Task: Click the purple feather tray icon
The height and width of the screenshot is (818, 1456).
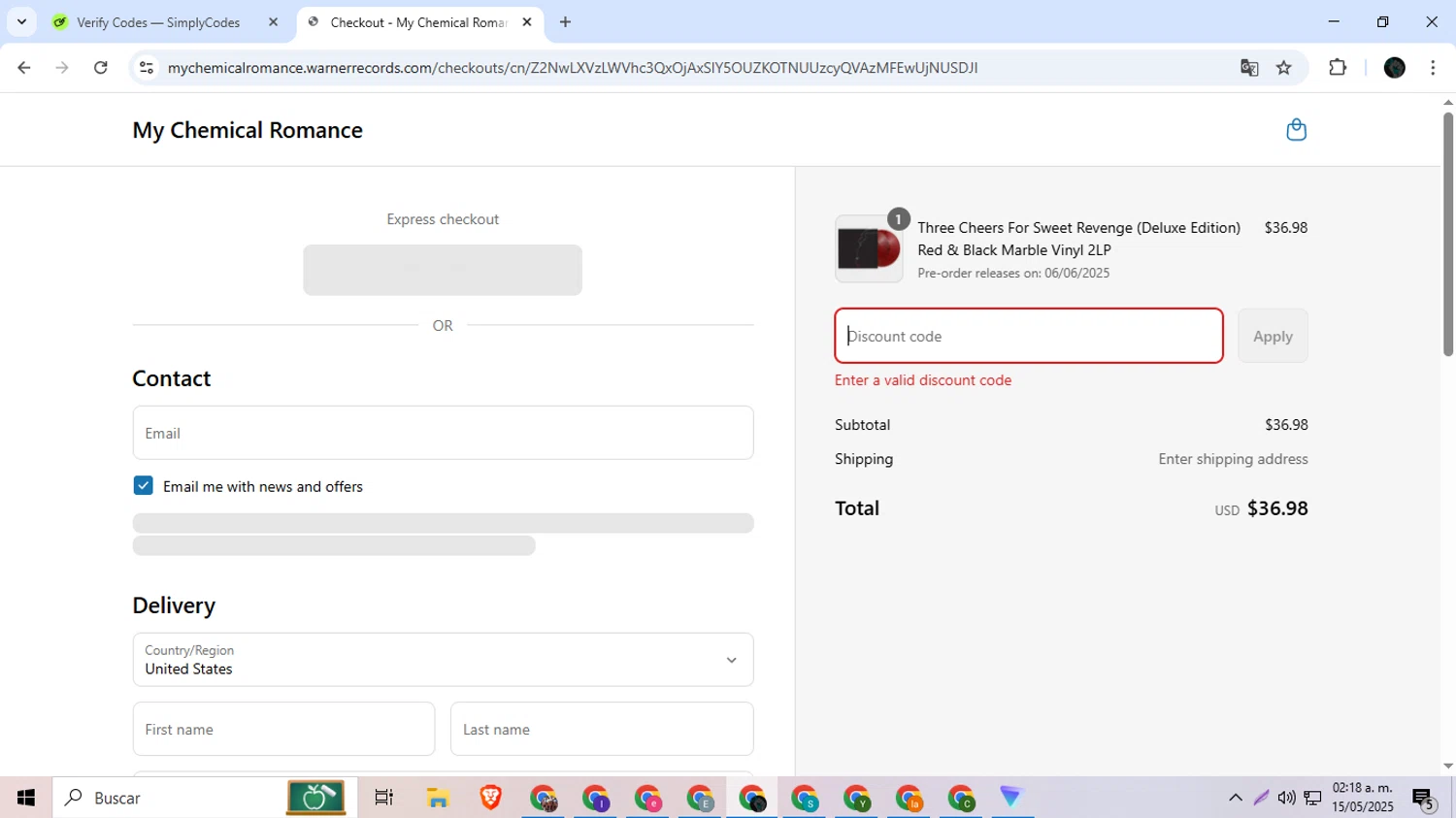Action: tap(1261, 798)
